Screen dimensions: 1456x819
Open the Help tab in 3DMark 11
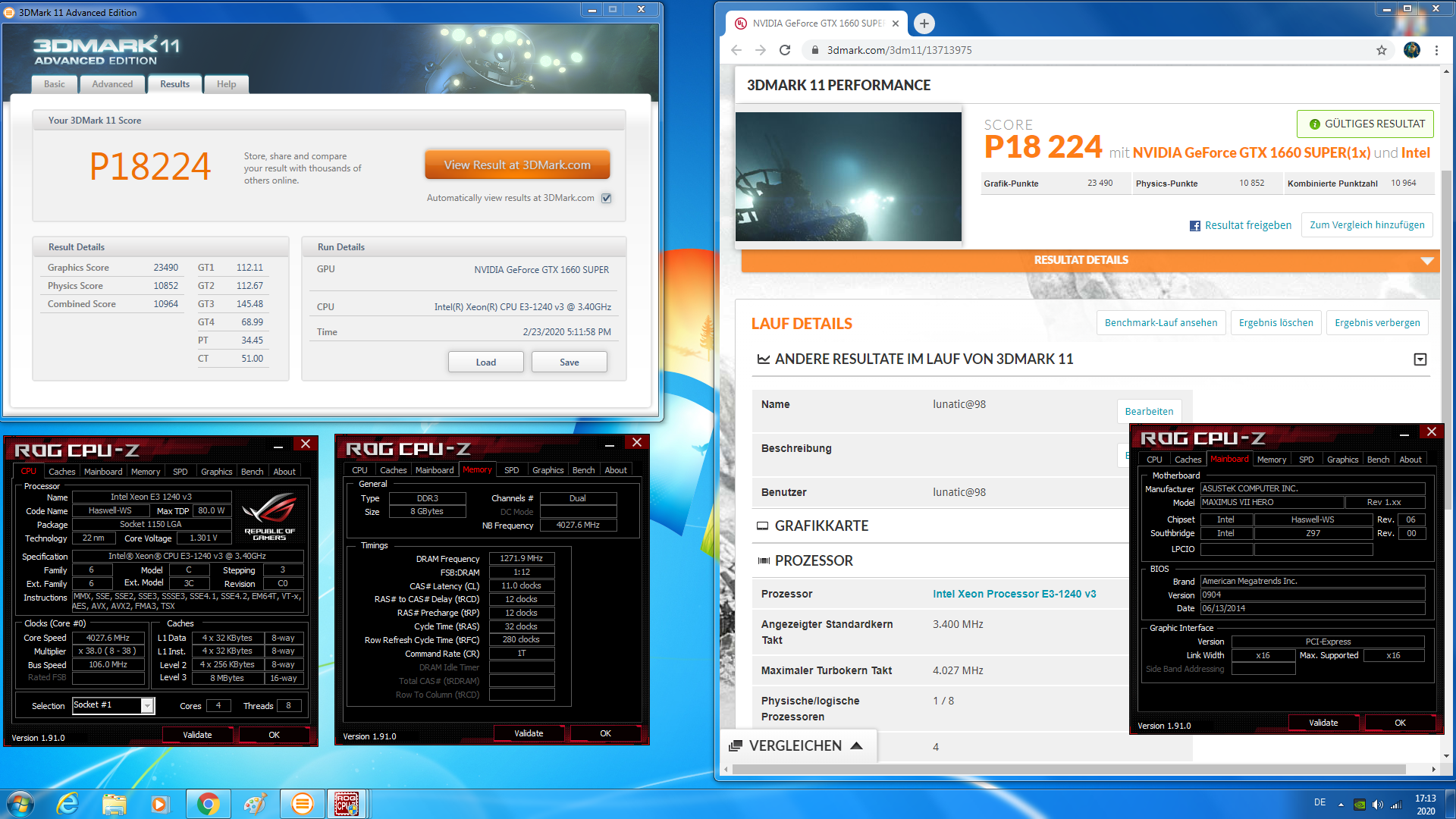(x=226, y=84)
